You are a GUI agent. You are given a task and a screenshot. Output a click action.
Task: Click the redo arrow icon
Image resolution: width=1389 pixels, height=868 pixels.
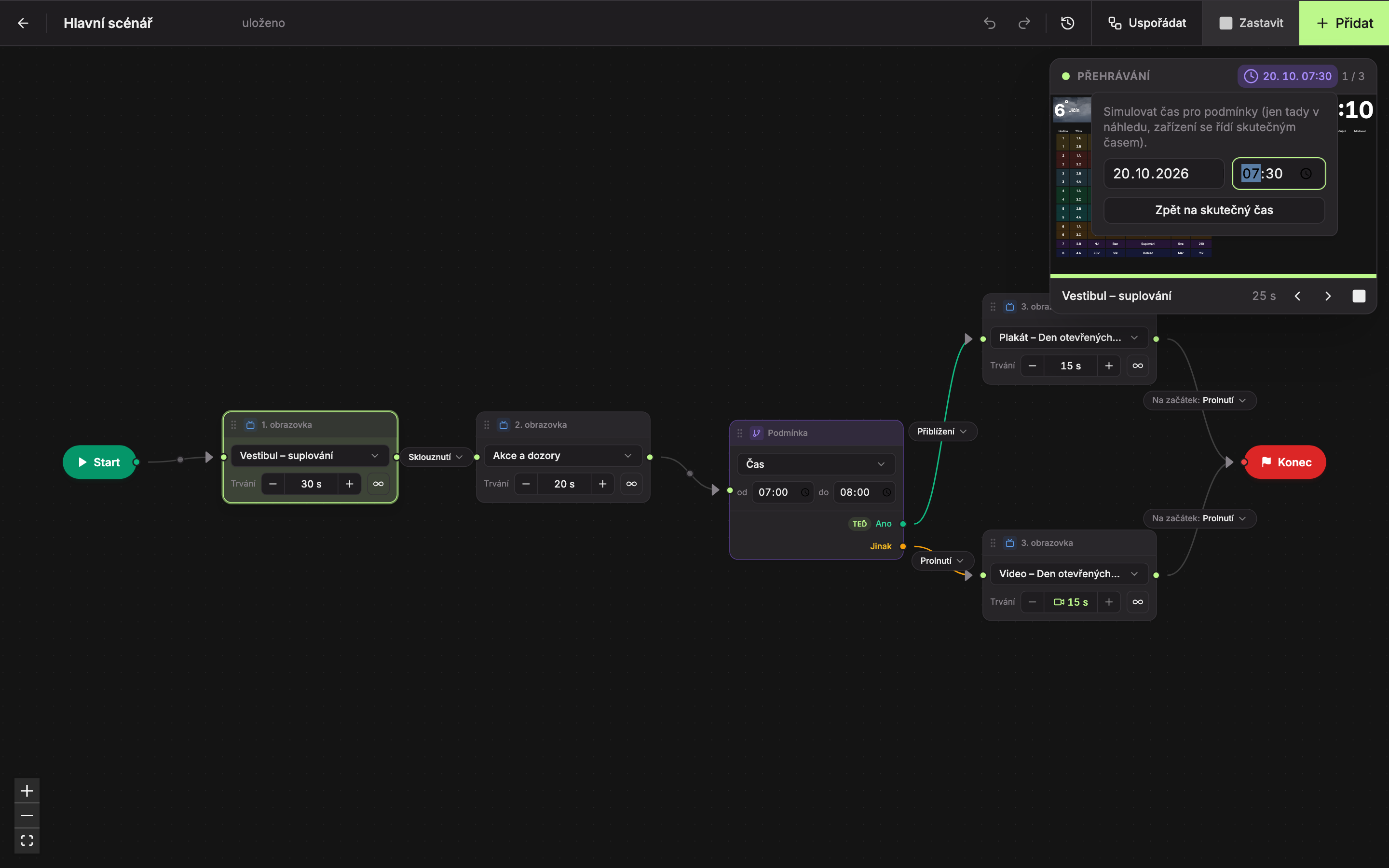click(x=1024, y=23)
